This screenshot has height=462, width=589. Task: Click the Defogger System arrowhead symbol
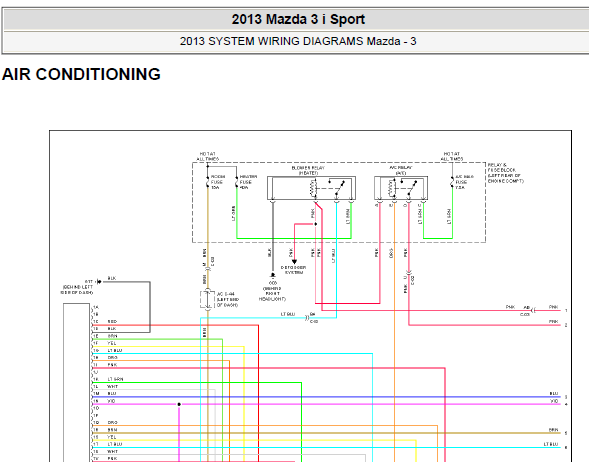coord(294,261)
